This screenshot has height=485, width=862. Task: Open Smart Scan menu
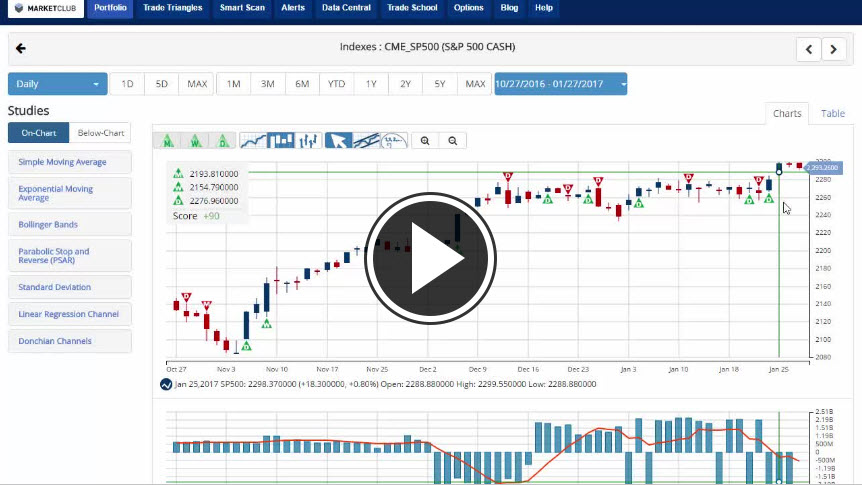[x=242, y=8]
